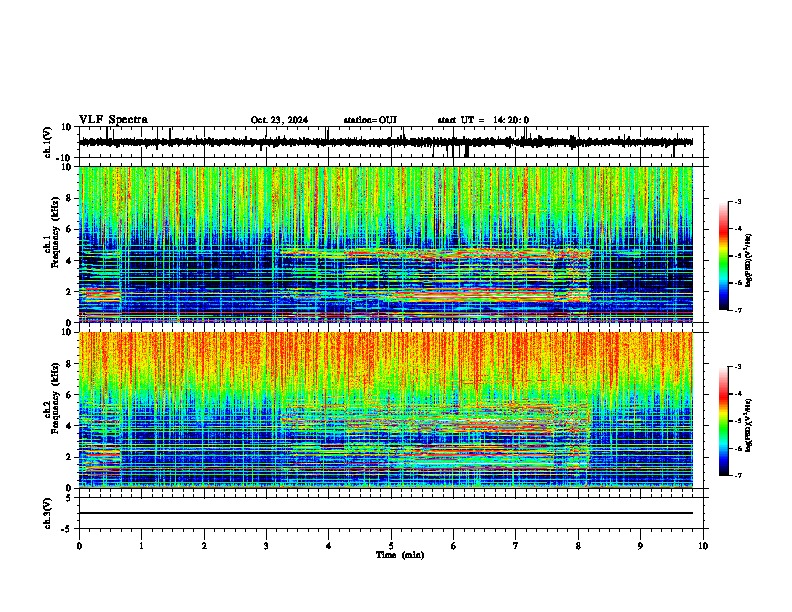Click the 'start UT = 14:20:0' text
Image resolution: width=792 pixels, height=612 pixels.
coord(483,120)
